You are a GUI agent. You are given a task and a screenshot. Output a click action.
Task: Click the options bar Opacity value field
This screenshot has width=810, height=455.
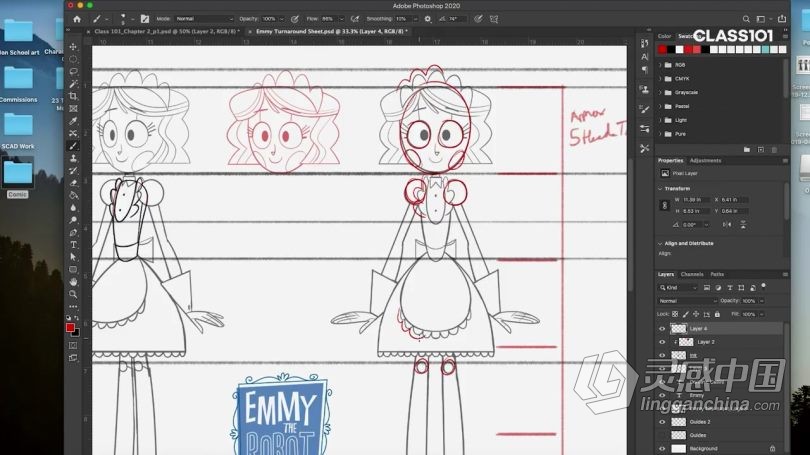pos(270,19)
